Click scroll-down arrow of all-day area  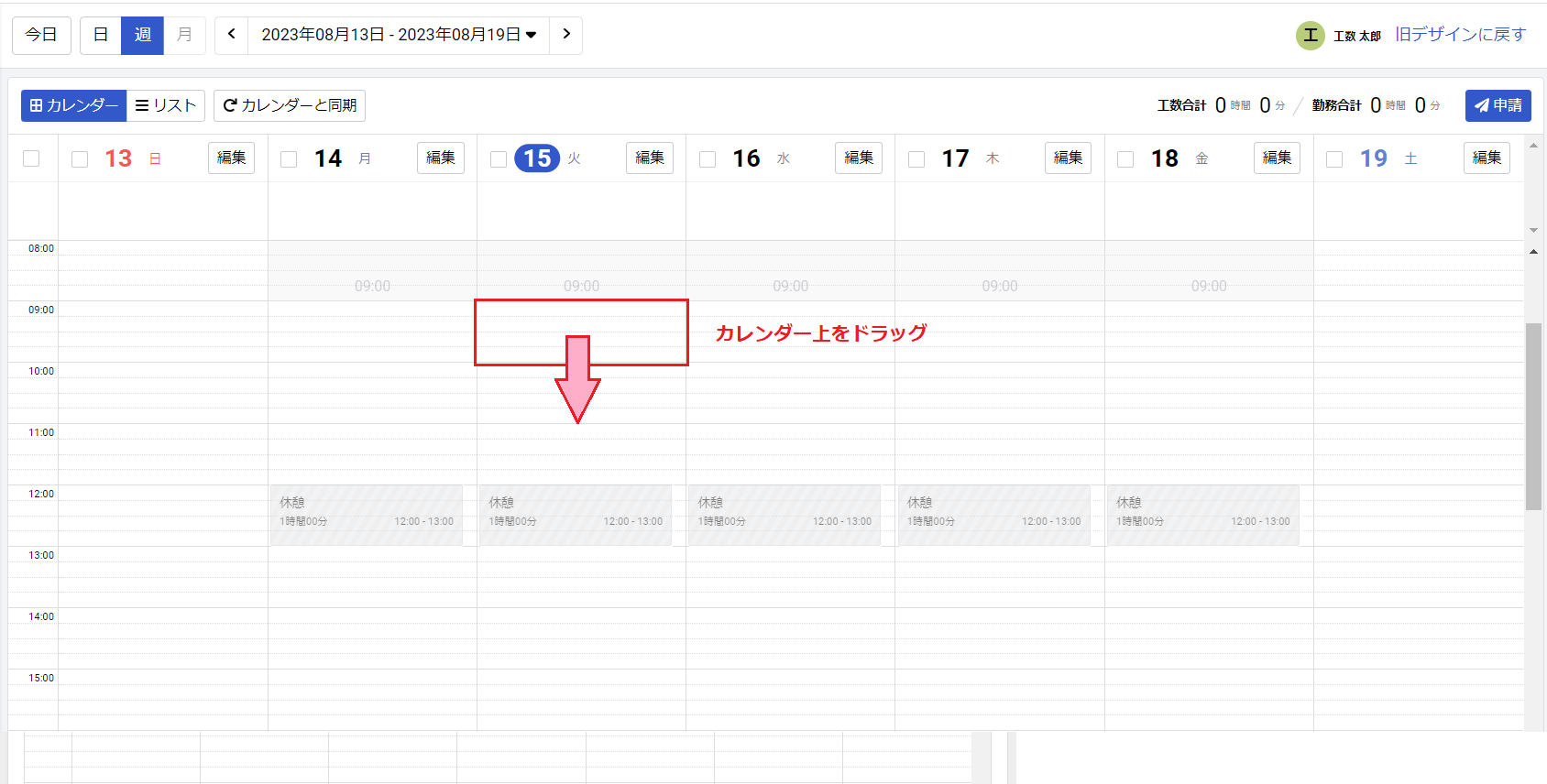tap(1533, 230)
